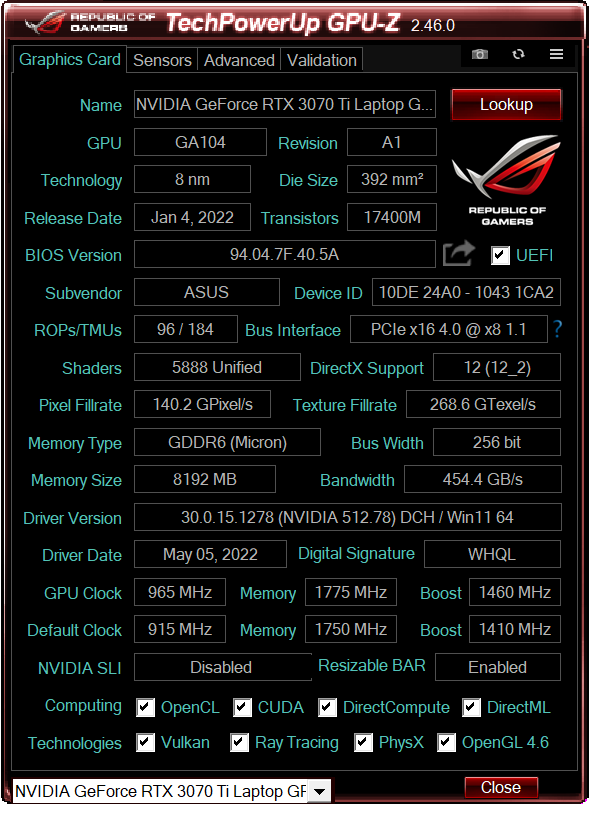Click the GPU value GA104
The width and height of the screenshot is (600, 835).
point(200,142)
